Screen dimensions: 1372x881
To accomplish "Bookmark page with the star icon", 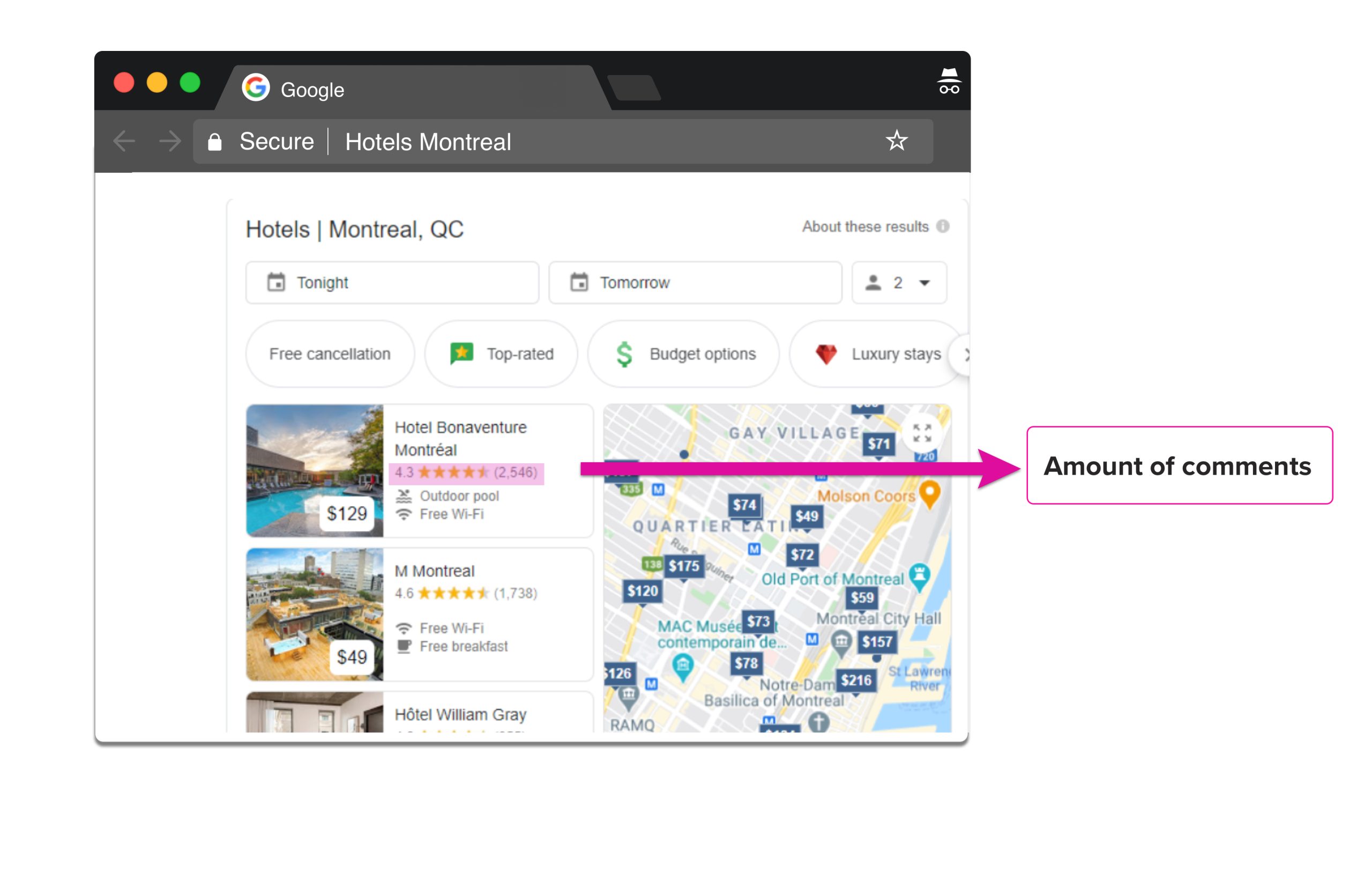I will click(897, 140).
